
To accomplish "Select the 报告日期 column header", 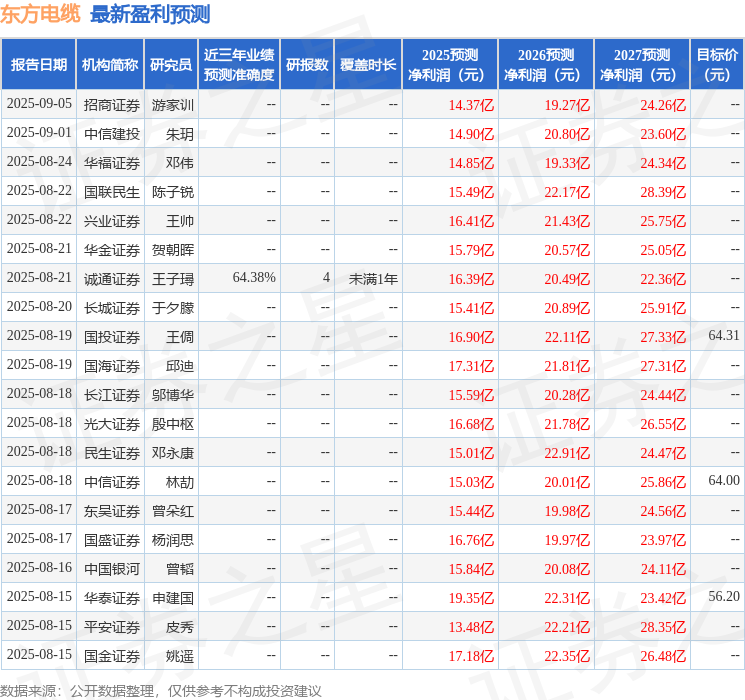I will coord(38,65).
